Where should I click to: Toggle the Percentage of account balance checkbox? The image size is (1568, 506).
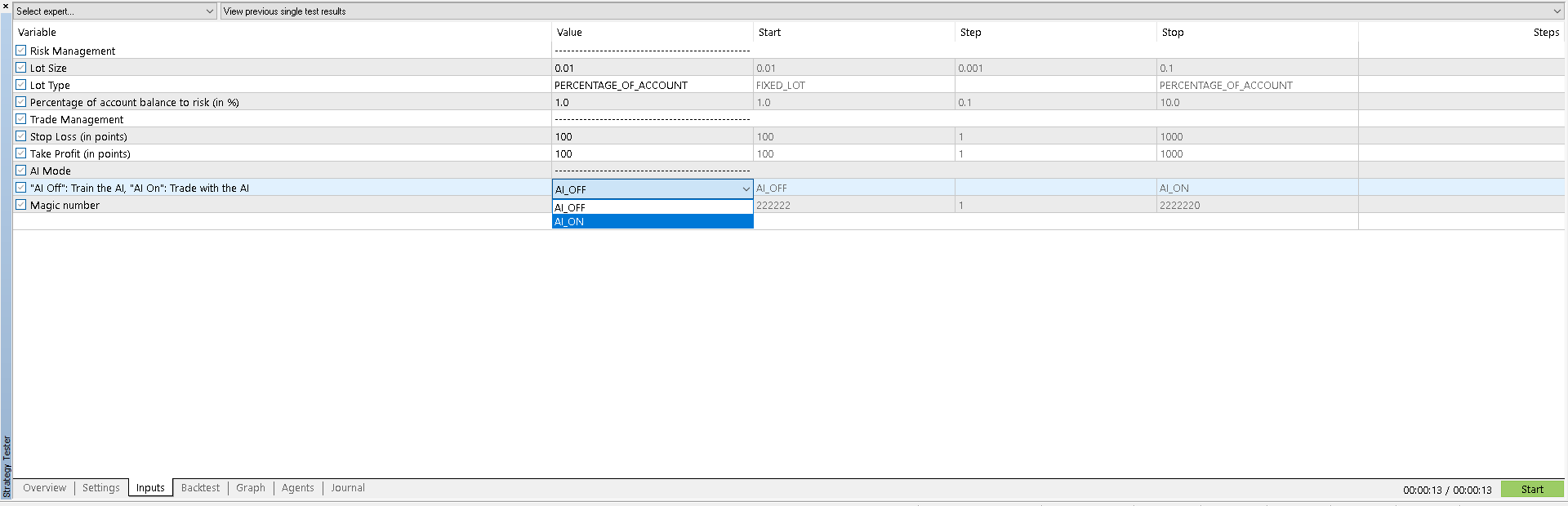tap(21, 102)
